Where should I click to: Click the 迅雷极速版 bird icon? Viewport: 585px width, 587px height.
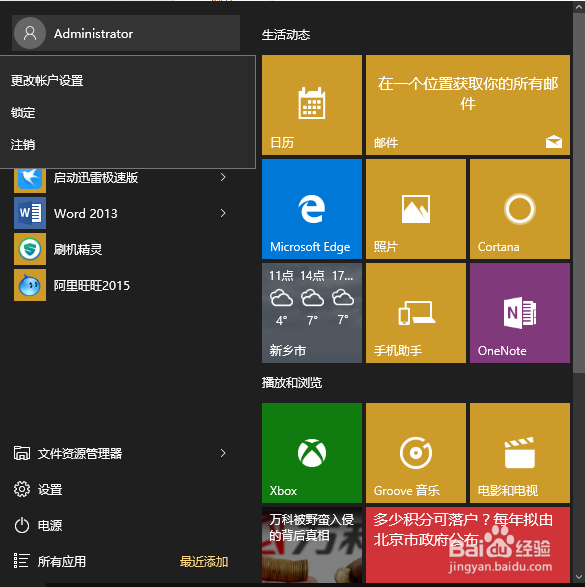coord(30,180)
